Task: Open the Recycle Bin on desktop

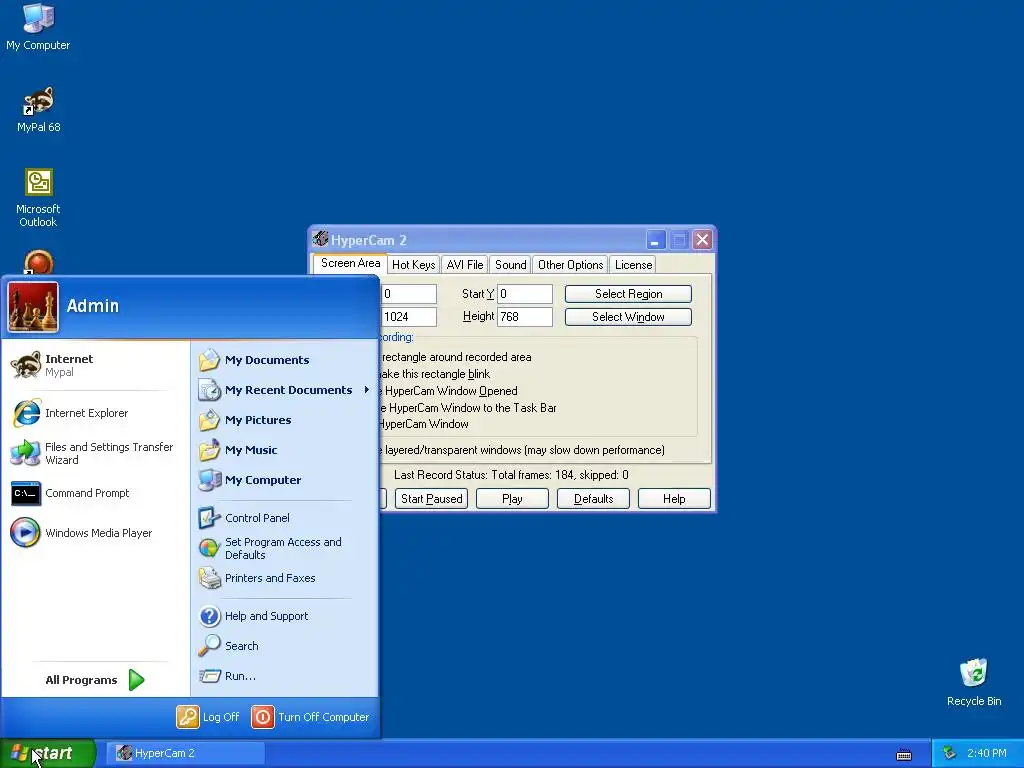Action: 974,682
